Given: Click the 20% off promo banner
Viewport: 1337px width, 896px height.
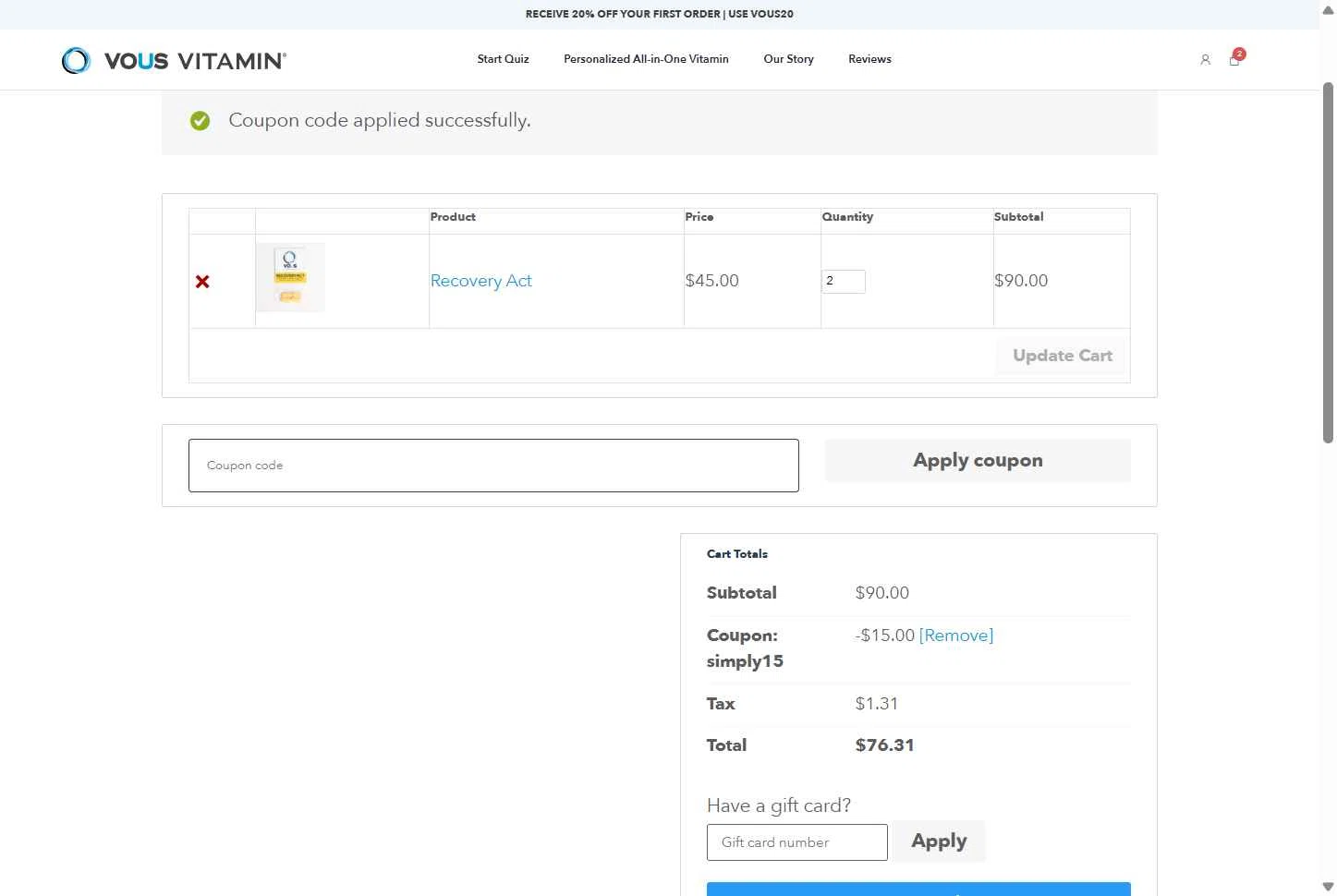Looking at the screenshot, I should click(x=660, y=14).
